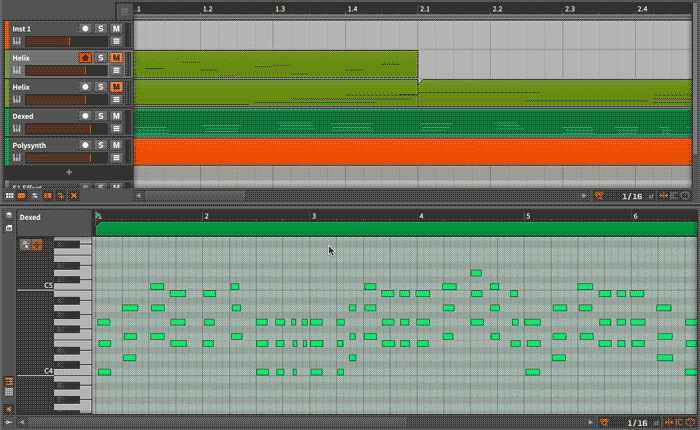Click the Inst 1 volume fader

click(67, 42)
